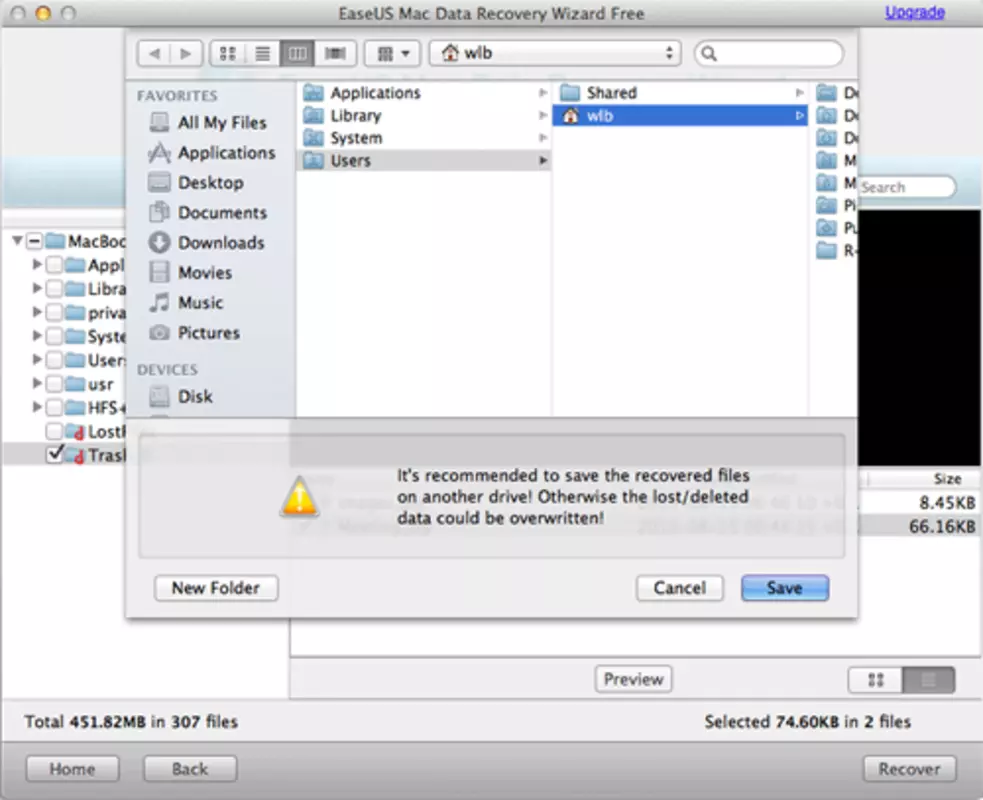
Task: Check the usr folder checkbox
Action: point(55,384)
